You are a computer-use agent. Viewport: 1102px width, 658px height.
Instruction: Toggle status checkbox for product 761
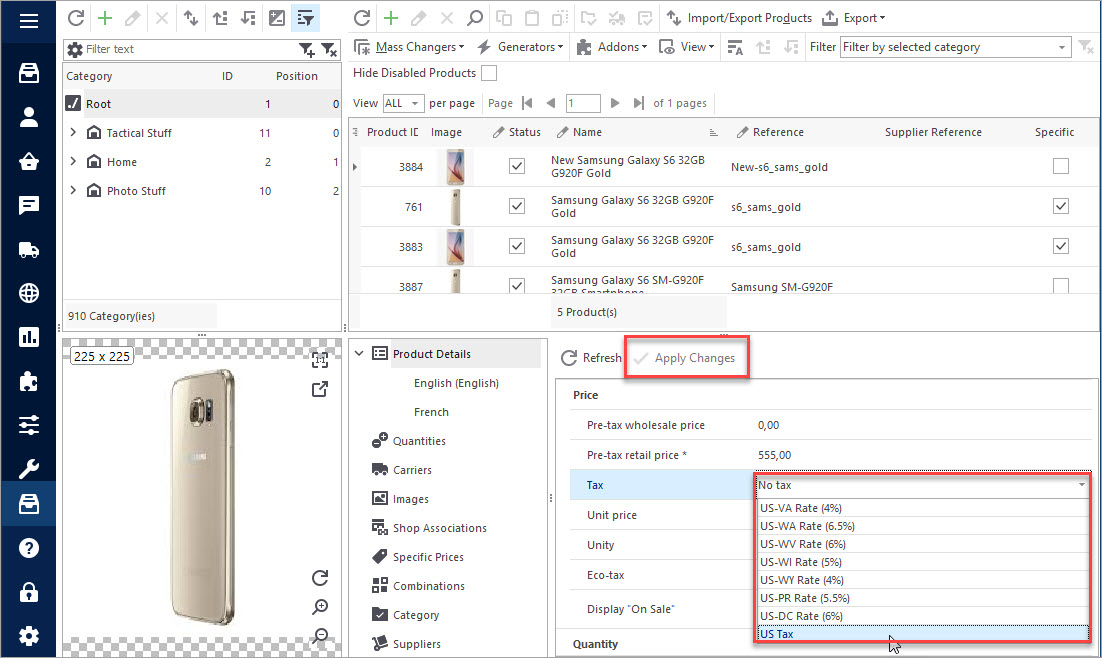pyautogui.click(x=517, y=206)
